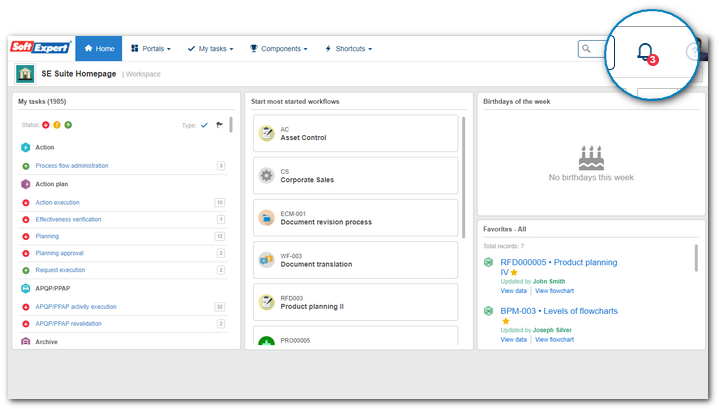Open the Components dropdown menu
The height and width of the screenshot is (409, 719).
[x=278, y=49]
